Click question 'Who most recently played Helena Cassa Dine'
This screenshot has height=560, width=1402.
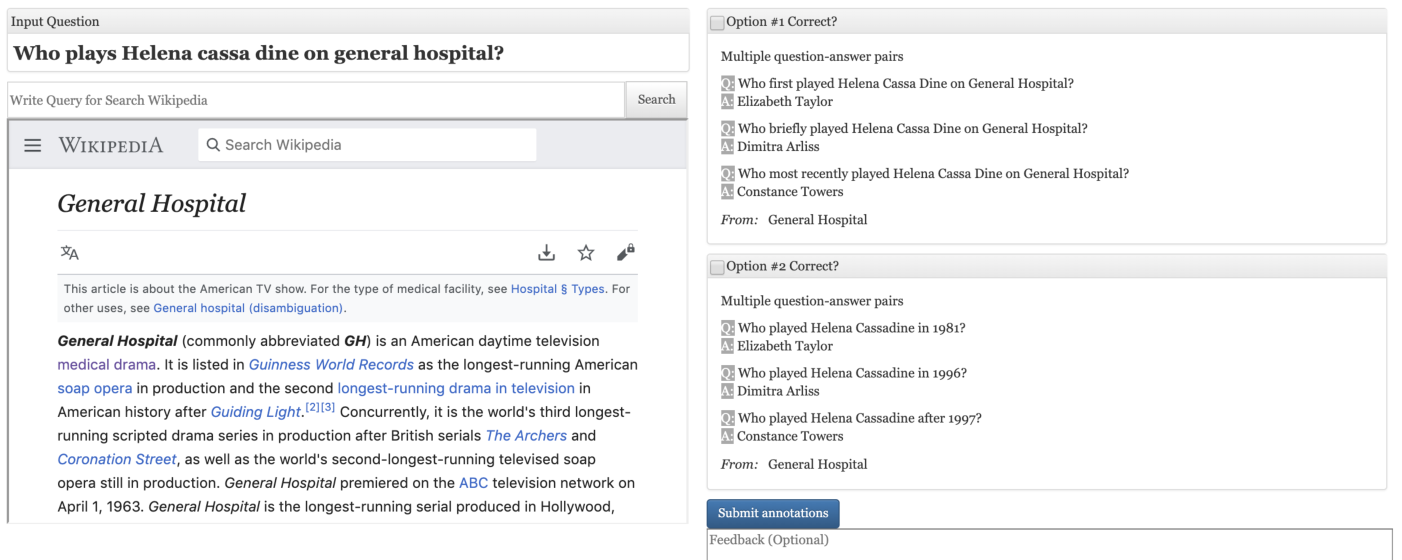934,174
